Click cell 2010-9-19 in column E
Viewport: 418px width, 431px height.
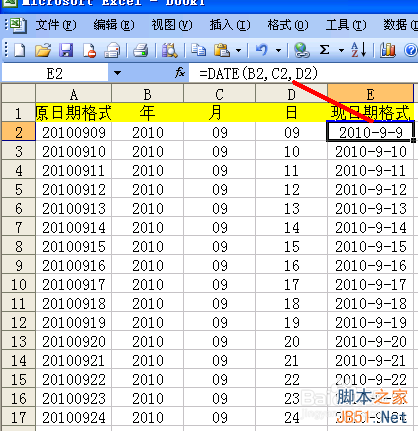370,322
